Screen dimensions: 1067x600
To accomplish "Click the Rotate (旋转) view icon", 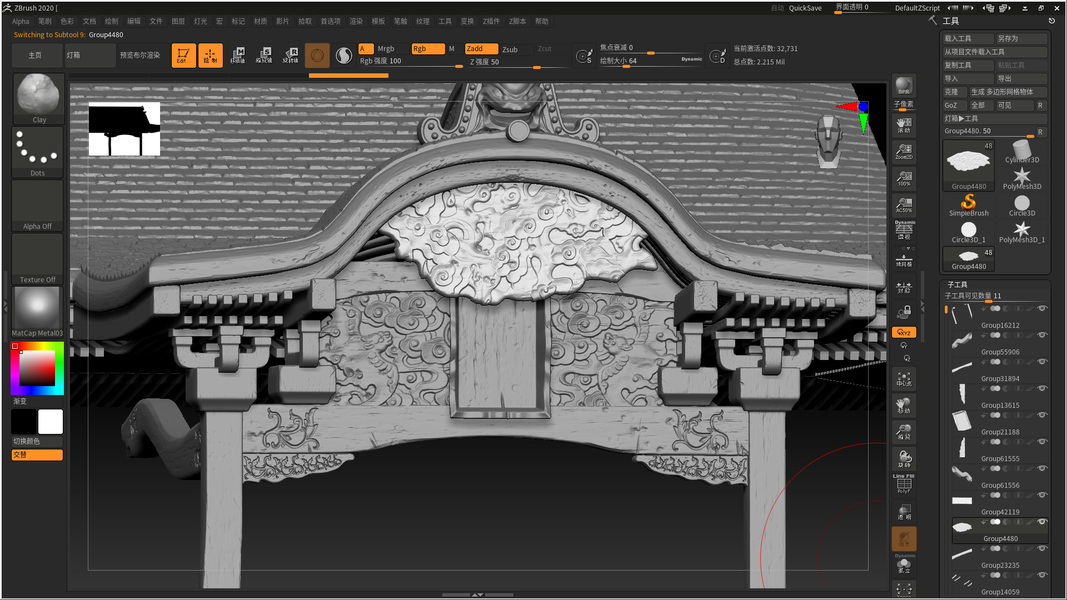I will pos(904,459).
